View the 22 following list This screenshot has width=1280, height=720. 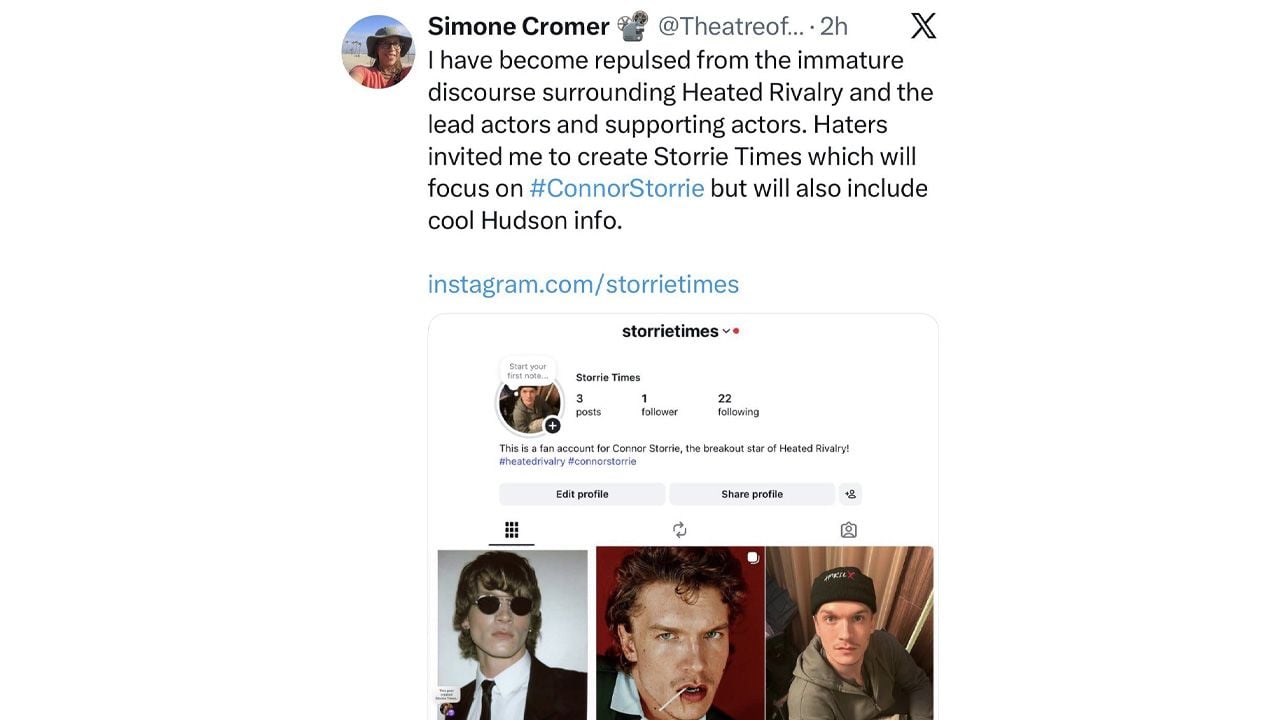coord(737,405)
